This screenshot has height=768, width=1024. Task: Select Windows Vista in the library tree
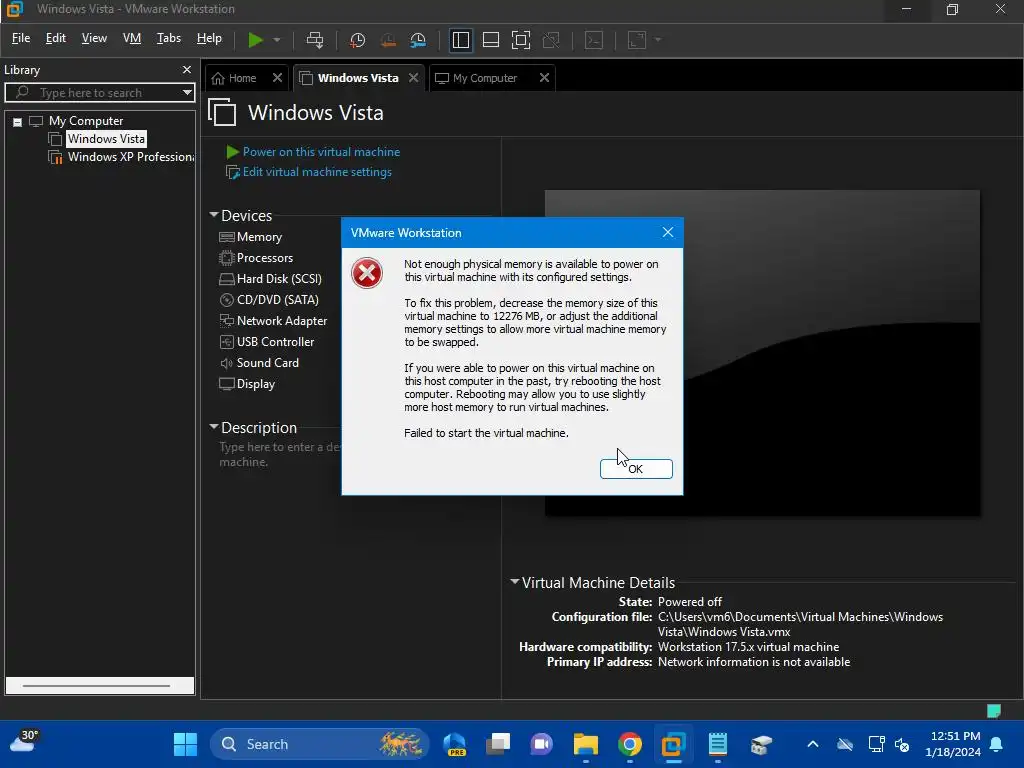click(106, 138)
